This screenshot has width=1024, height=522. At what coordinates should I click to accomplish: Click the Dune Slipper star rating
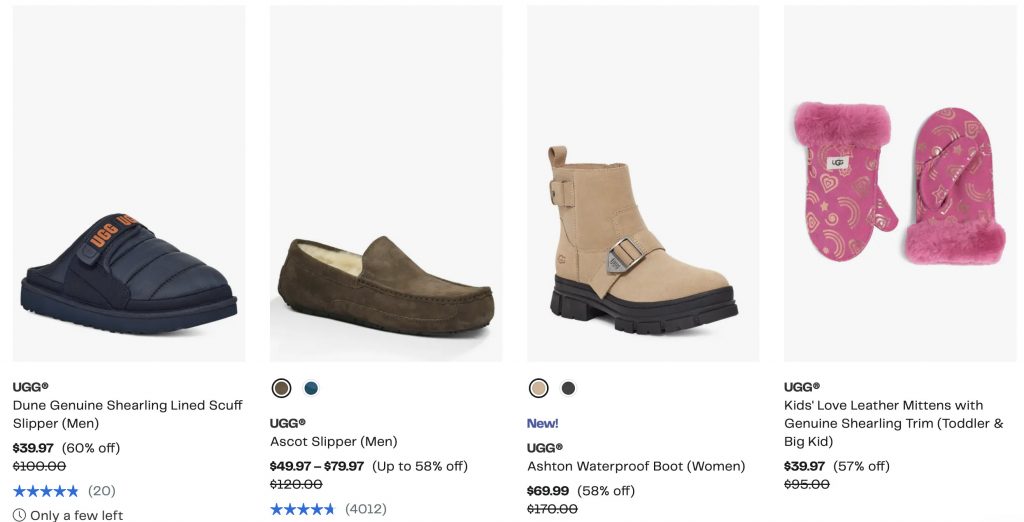pos(45,491)
